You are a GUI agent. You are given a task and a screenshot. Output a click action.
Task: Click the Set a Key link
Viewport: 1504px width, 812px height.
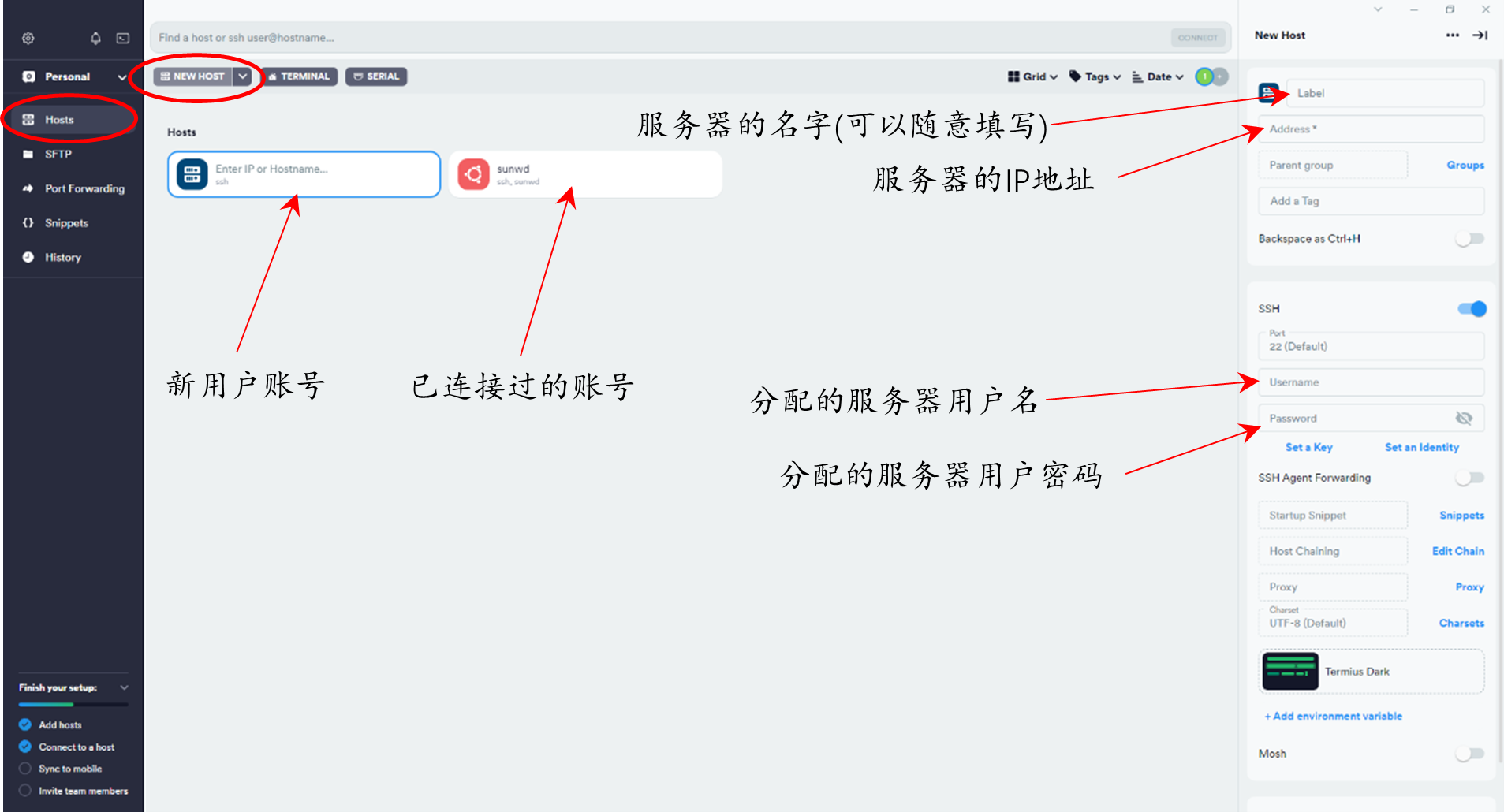click(x=1309, y=447)
